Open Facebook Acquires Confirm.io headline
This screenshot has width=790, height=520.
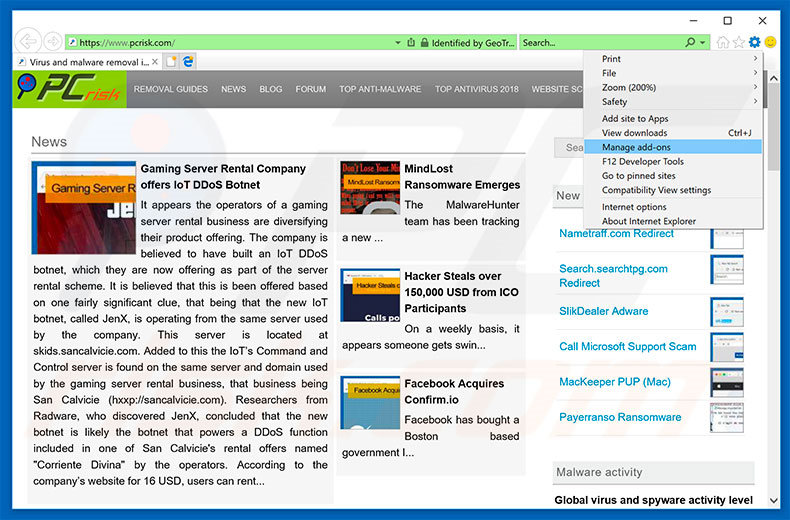pos(454,392)
